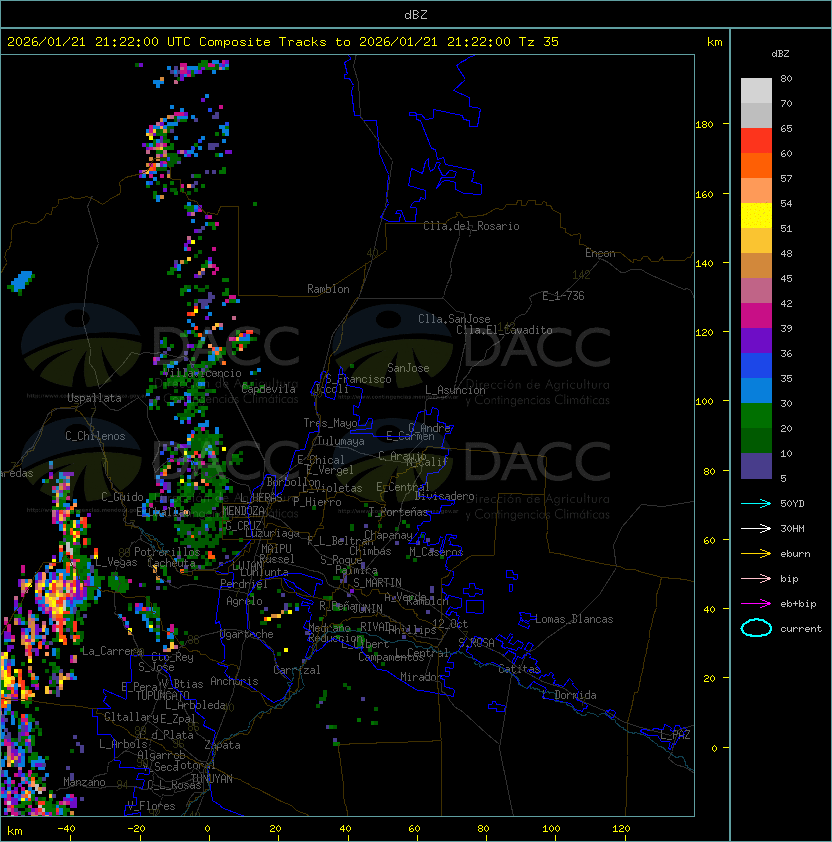Click the 'Capdevila' map label
The height and width of the screenshot is (842, 832).
tap(269, 389)
